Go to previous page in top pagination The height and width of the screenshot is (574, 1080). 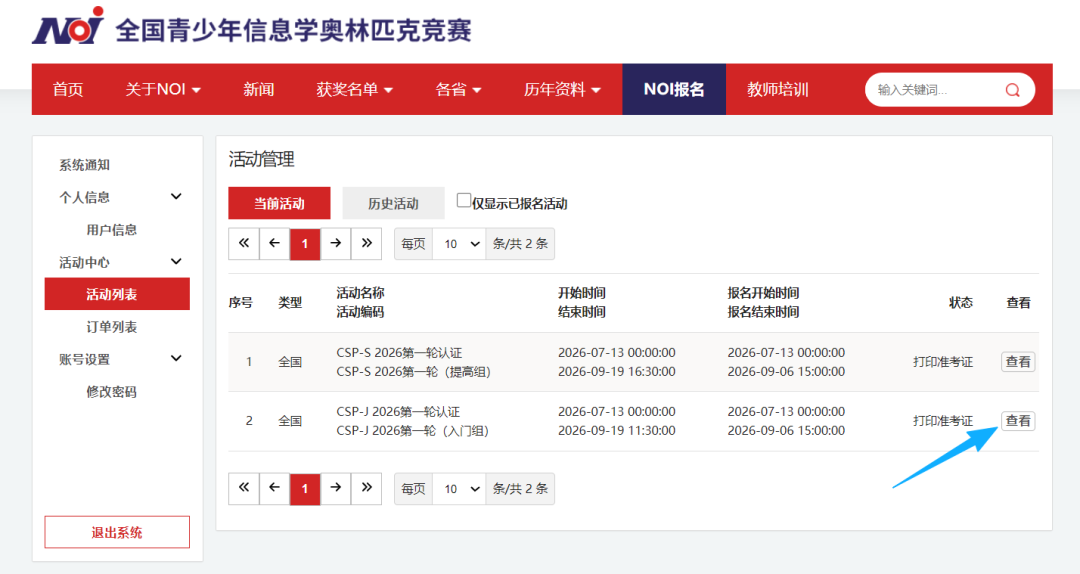tap(274, 243)
